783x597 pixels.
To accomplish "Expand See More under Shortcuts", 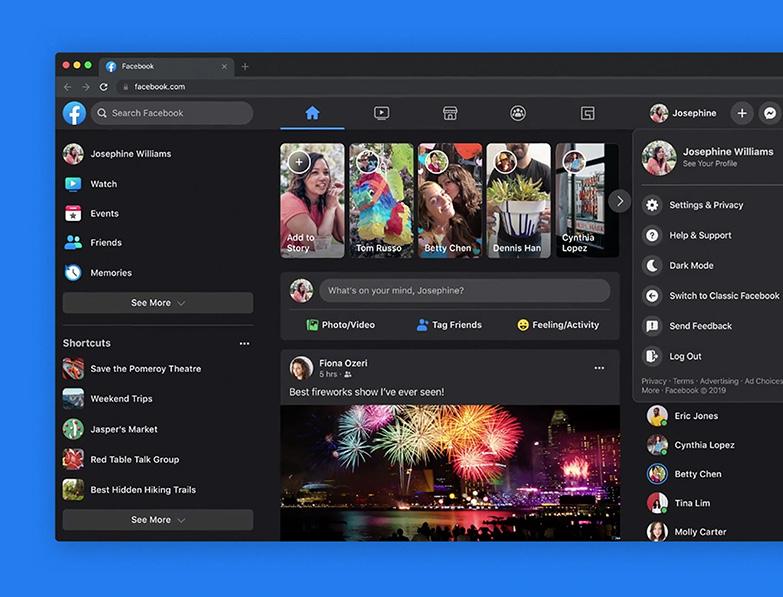I will 158,520.
